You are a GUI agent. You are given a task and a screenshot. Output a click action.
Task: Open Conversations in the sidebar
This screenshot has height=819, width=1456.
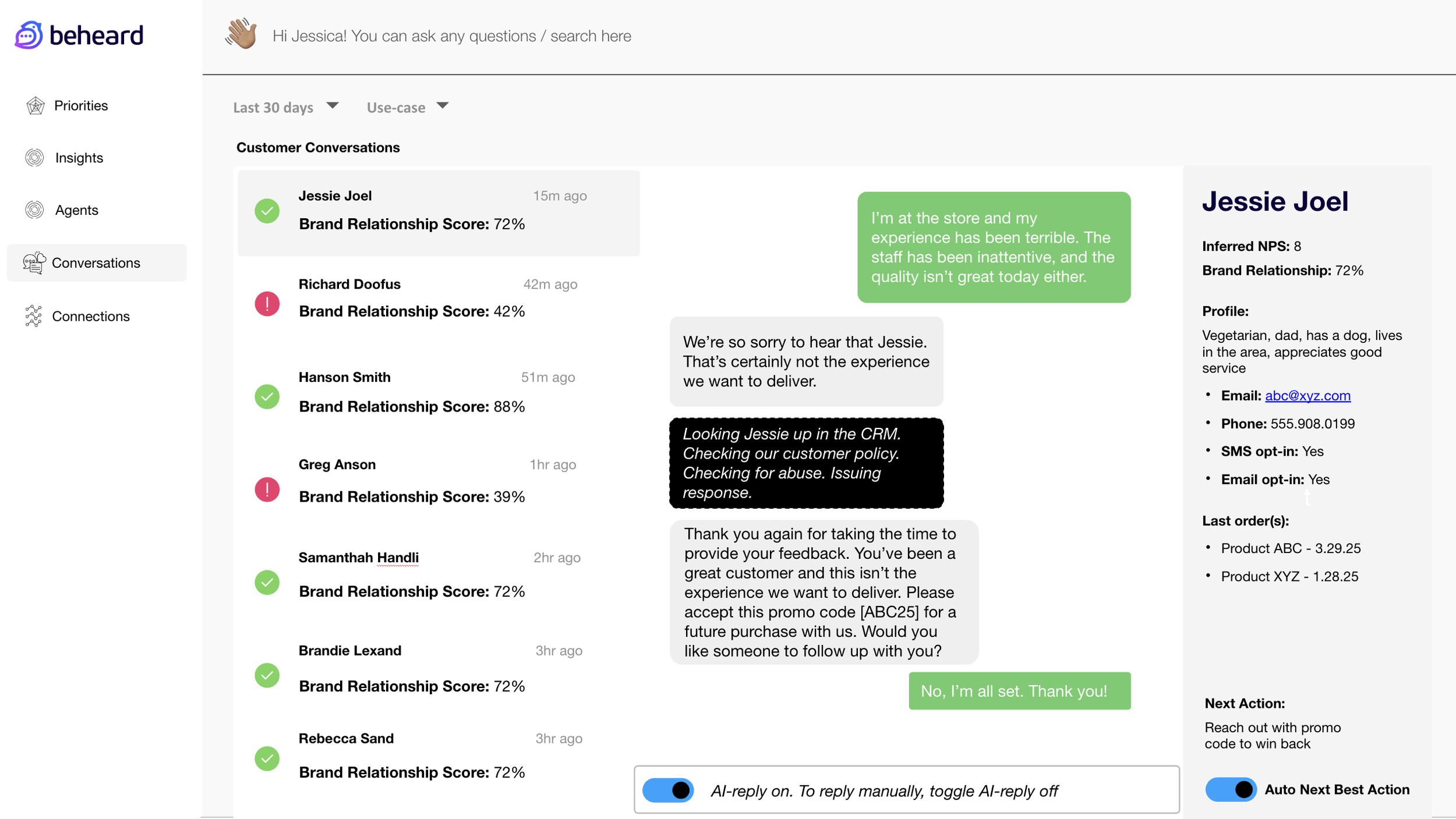tap(96, 263)
